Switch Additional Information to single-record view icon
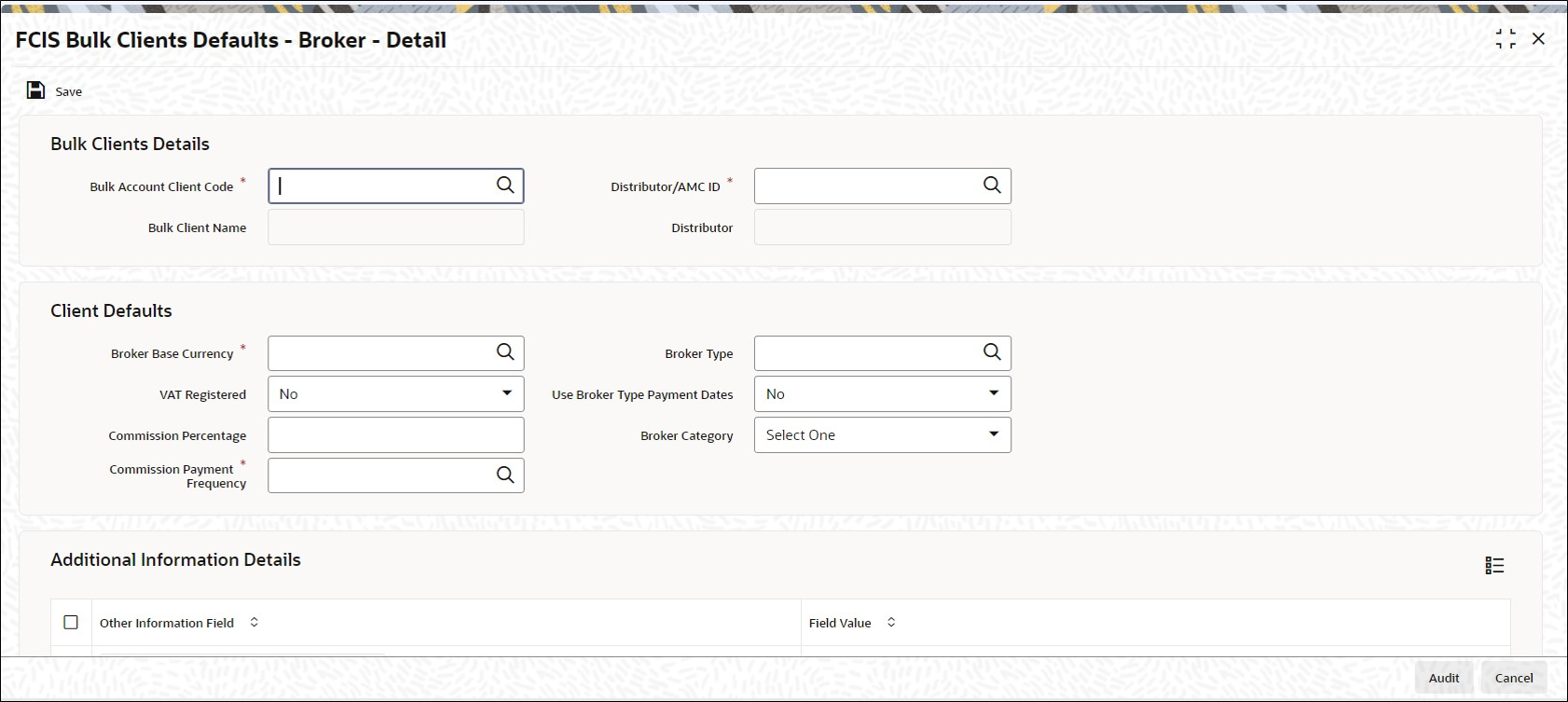Image resolution: width=1568 pixels, height=702 pixels. tap(1494, 566)
